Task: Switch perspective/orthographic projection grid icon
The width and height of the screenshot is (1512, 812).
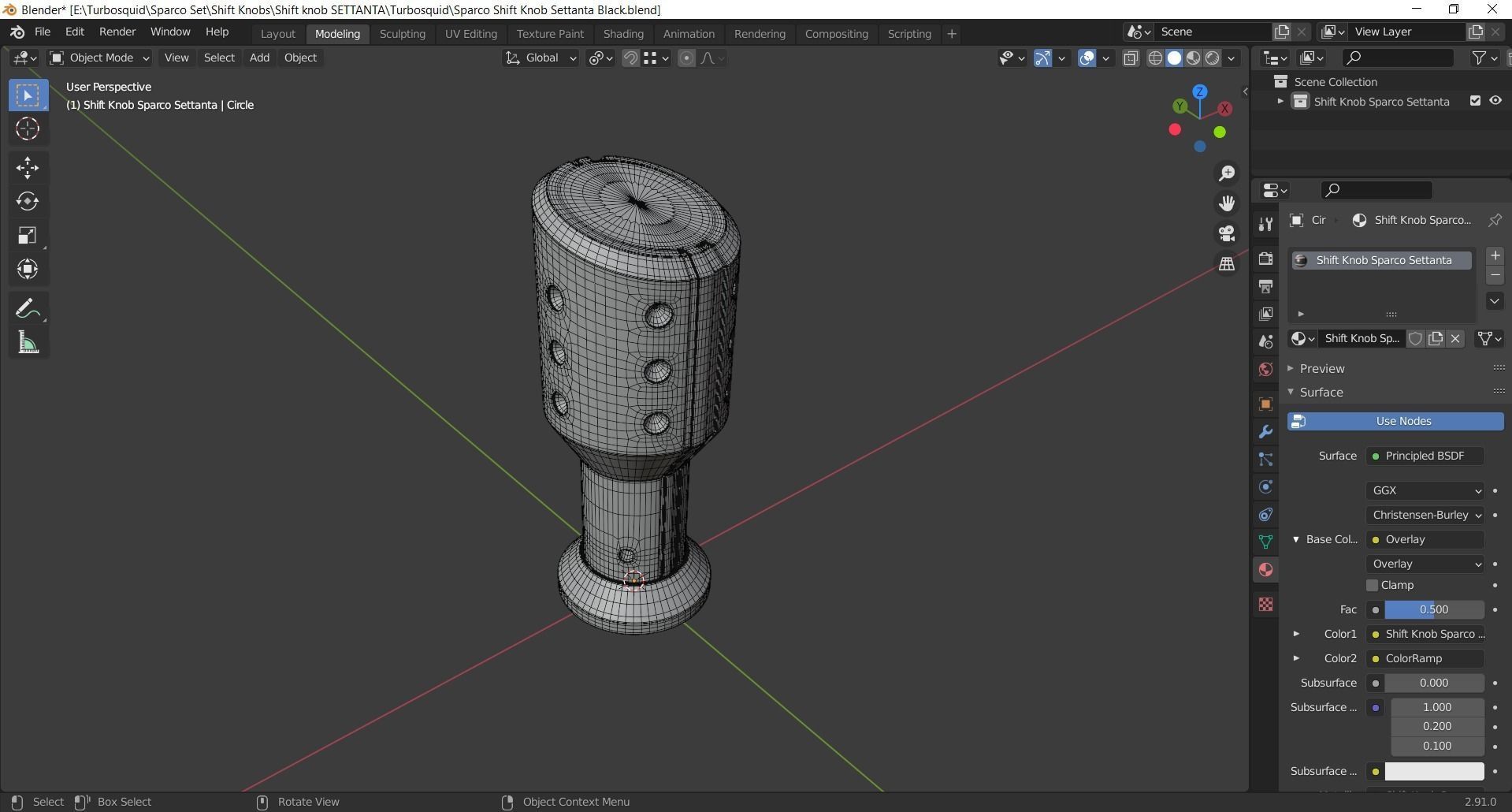Action: (x=1227, y=264)
